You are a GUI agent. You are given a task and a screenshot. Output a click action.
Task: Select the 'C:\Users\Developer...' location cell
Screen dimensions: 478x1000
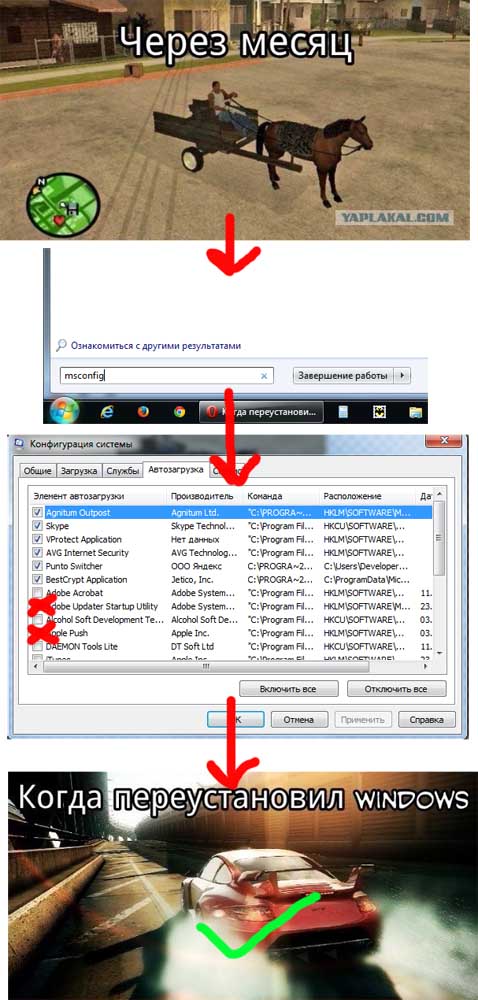pos(365,566)
